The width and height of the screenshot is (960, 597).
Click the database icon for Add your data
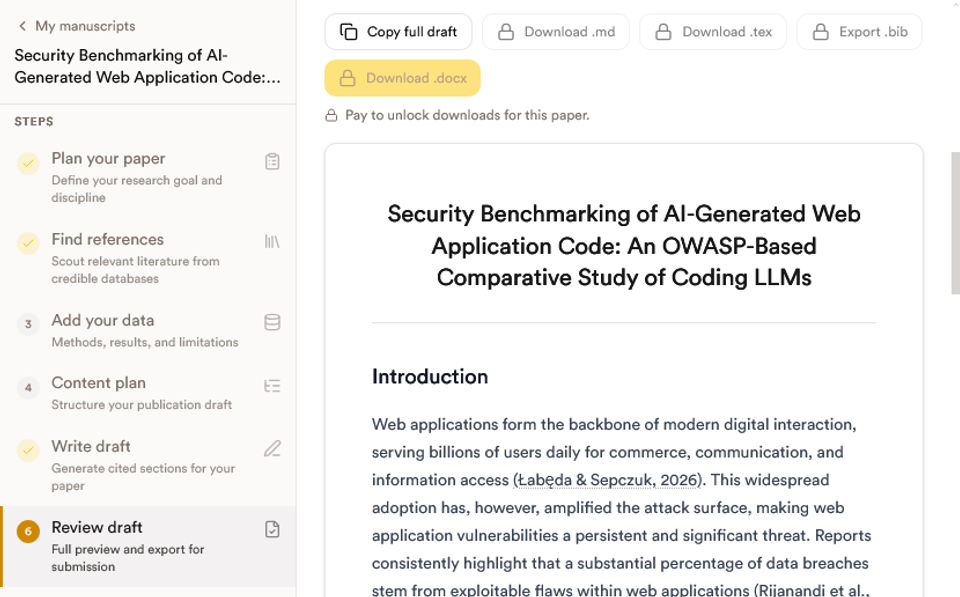[x=272, y=322]
